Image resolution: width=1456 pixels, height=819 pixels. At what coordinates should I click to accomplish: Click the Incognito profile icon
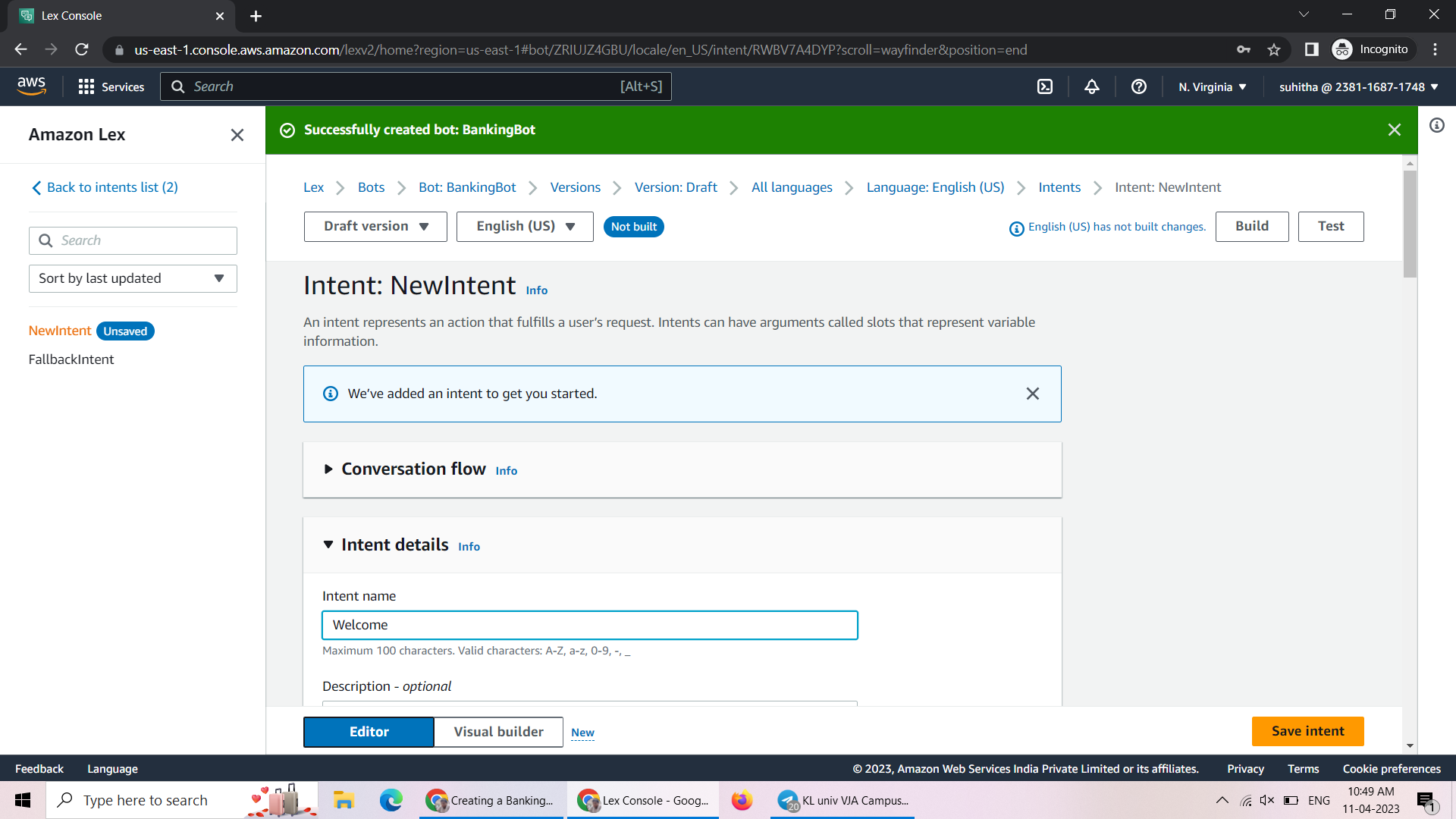1342,49
